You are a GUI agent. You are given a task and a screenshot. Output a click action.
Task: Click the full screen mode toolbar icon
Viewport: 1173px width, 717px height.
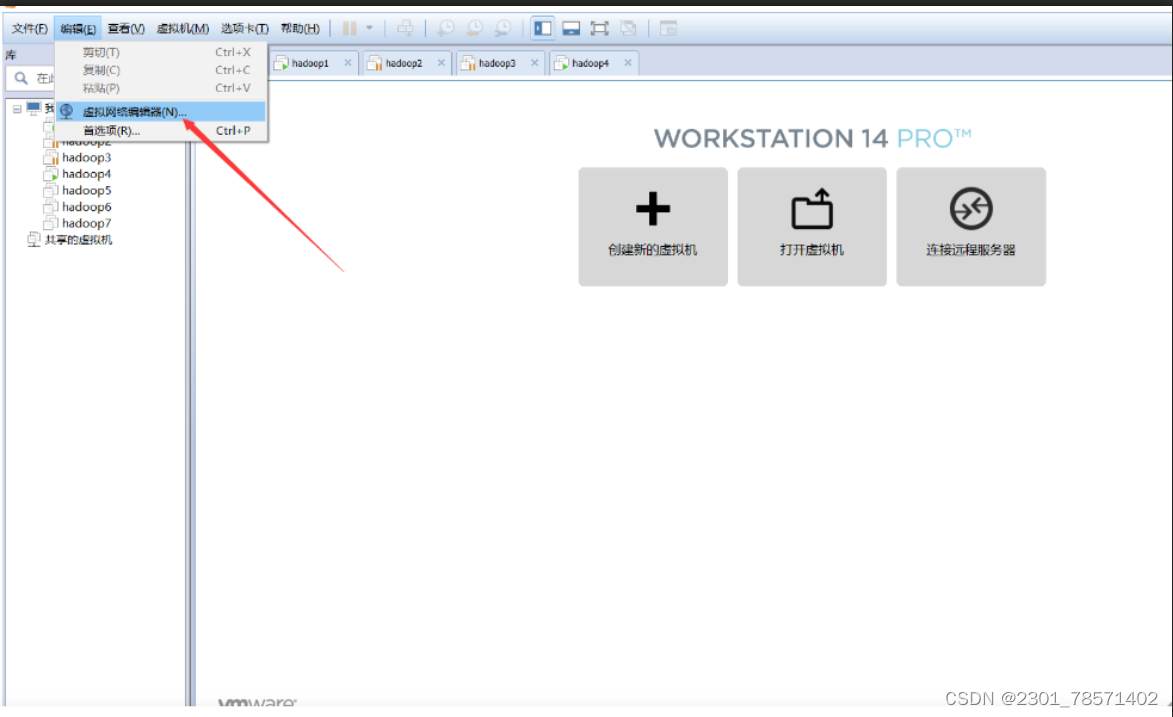coord(599,28)
